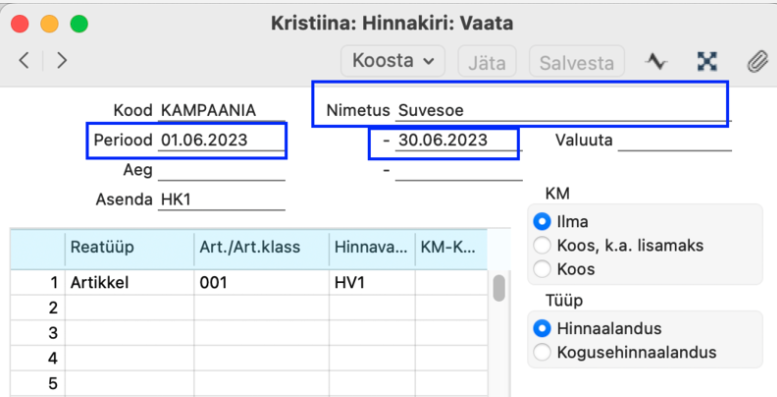Go to the previous record arrow
777x397 pixels.
24,60
